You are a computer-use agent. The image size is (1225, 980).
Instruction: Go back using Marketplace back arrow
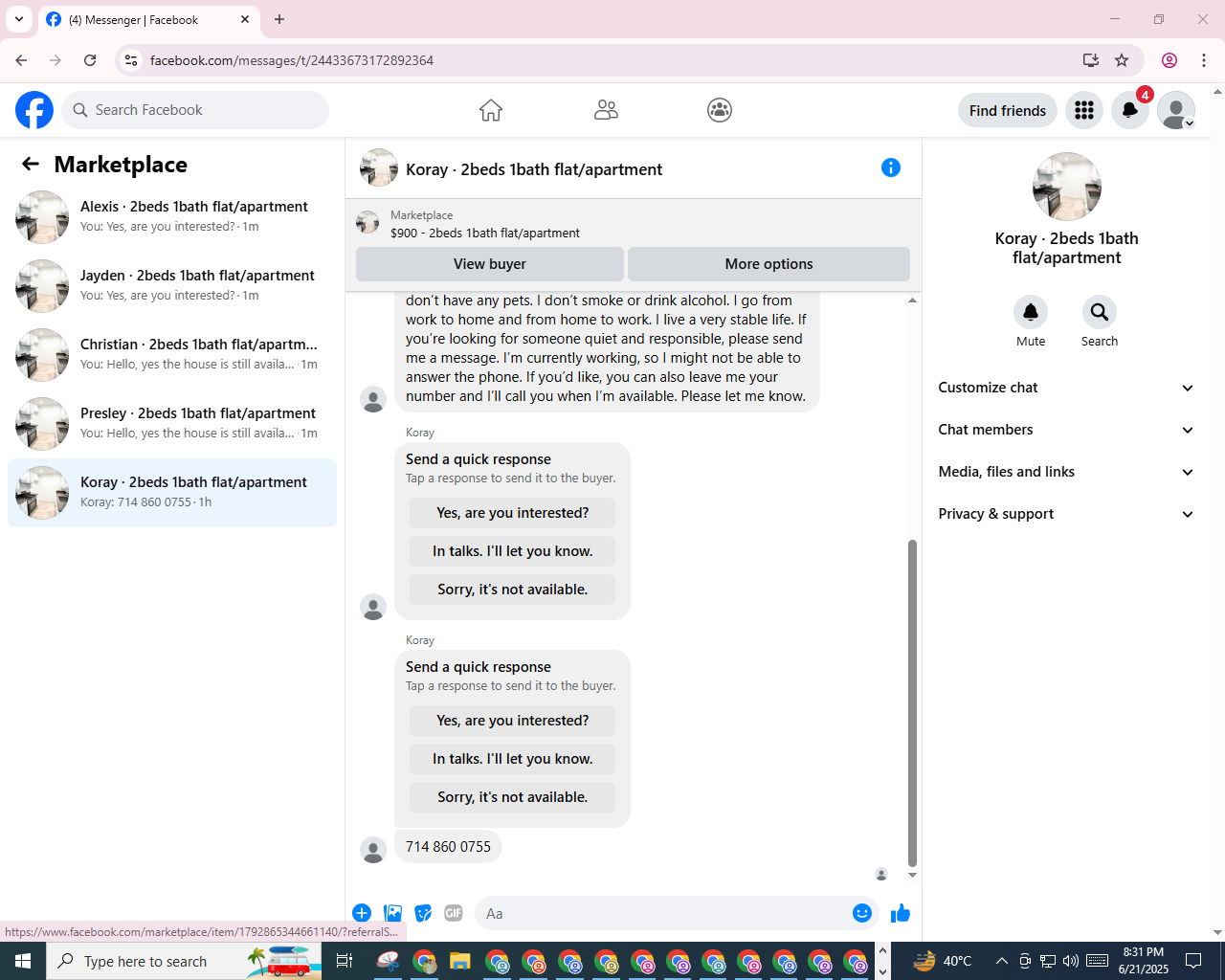[x=31, y=164]
